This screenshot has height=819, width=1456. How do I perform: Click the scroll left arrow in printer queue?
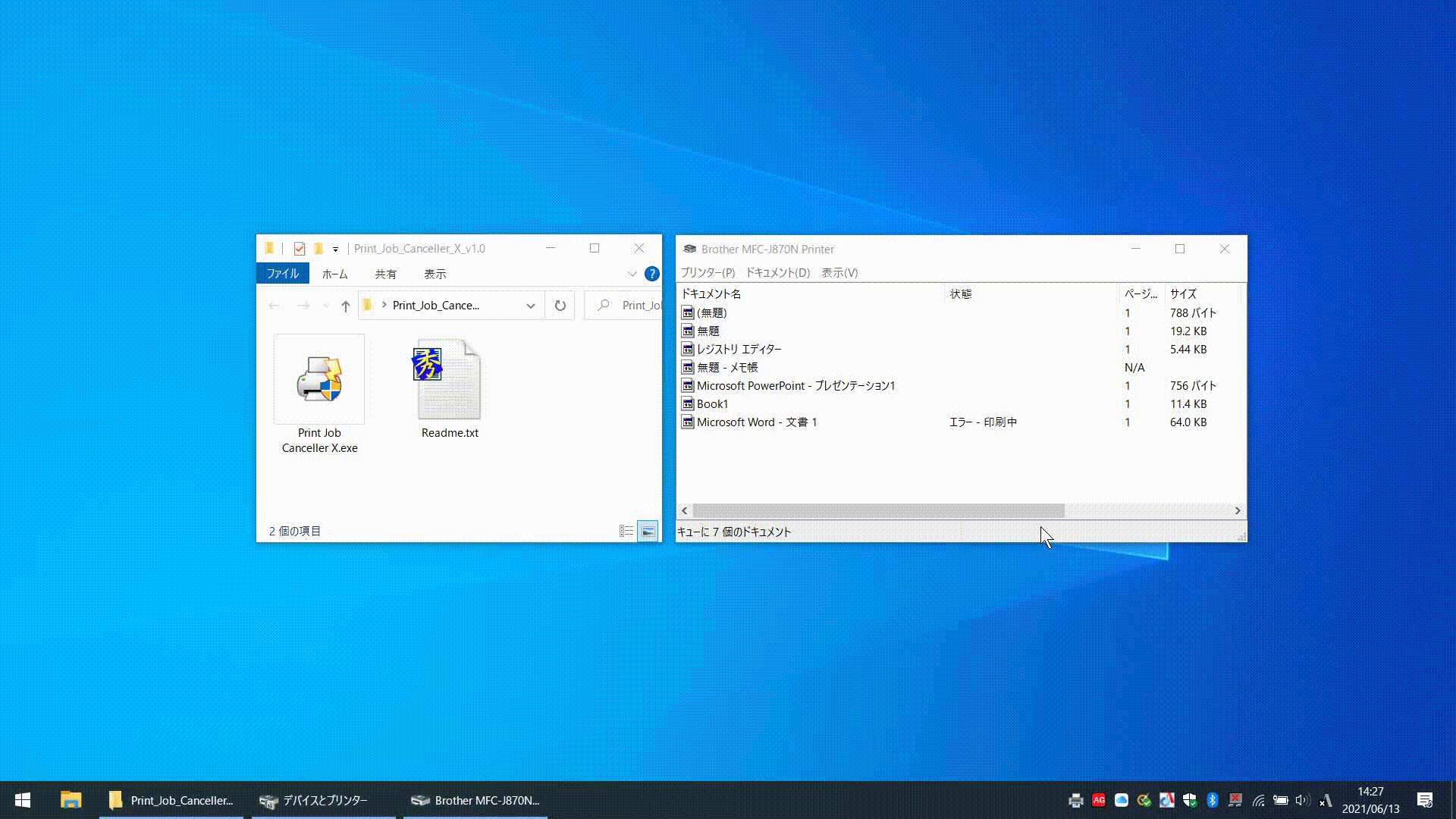(x=685, y=511)
